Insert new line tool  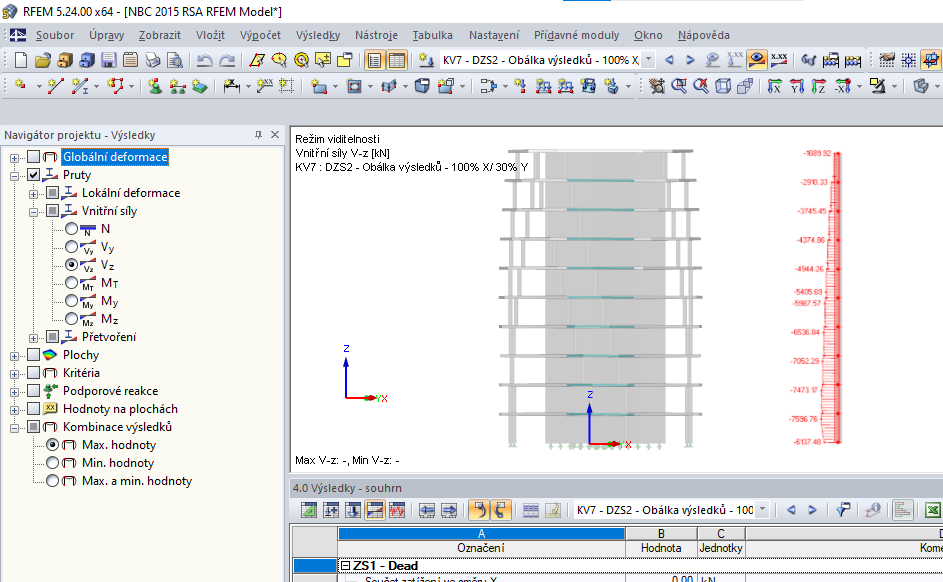point(55,86)
